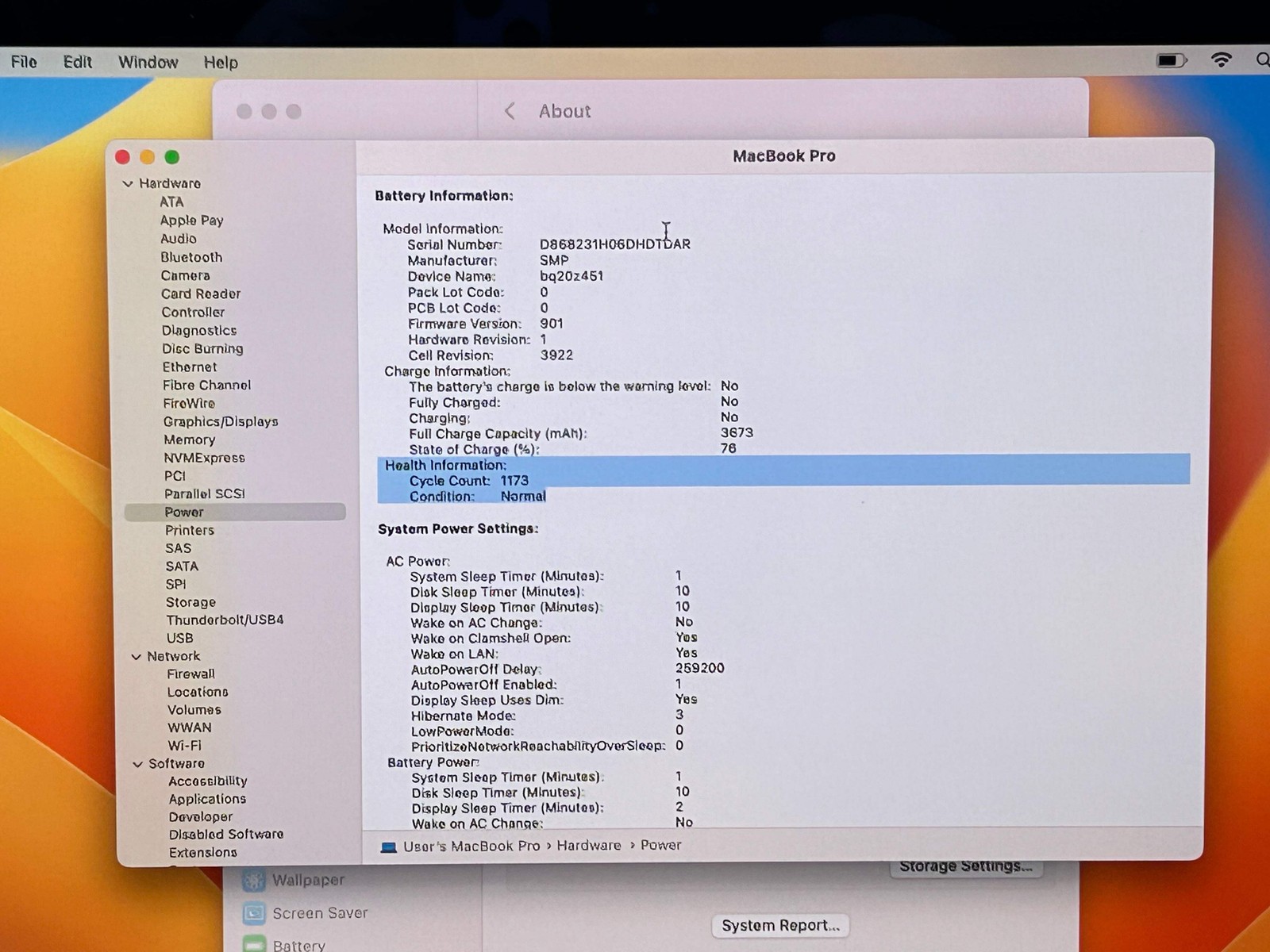Screen dimensions: 1270x952
Task: Select Audio in the sidebar
Action: [179, 238]
